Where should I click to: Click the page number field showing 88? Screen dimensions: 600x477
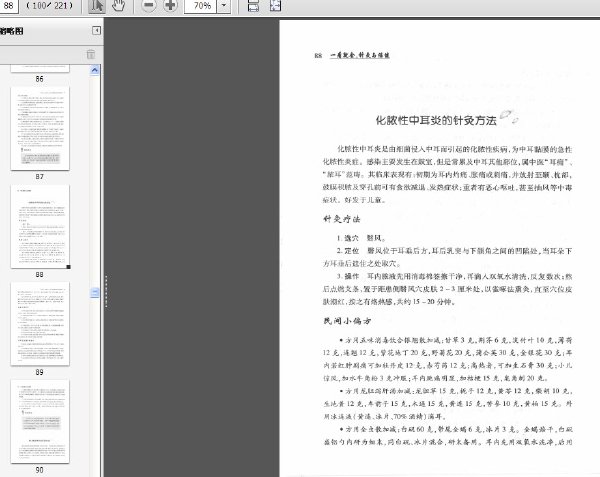point(9,6)
